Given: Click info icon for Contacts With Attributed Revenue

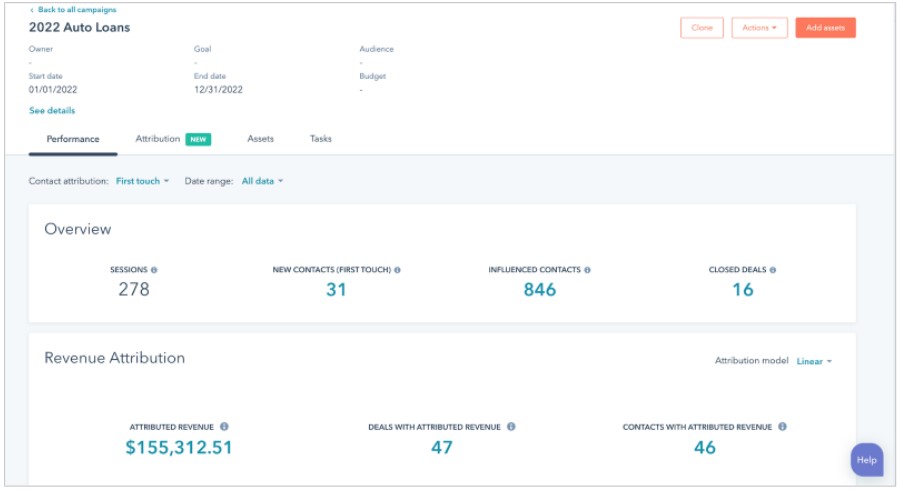Looking at the screenshot, I should tap(783, 427).
